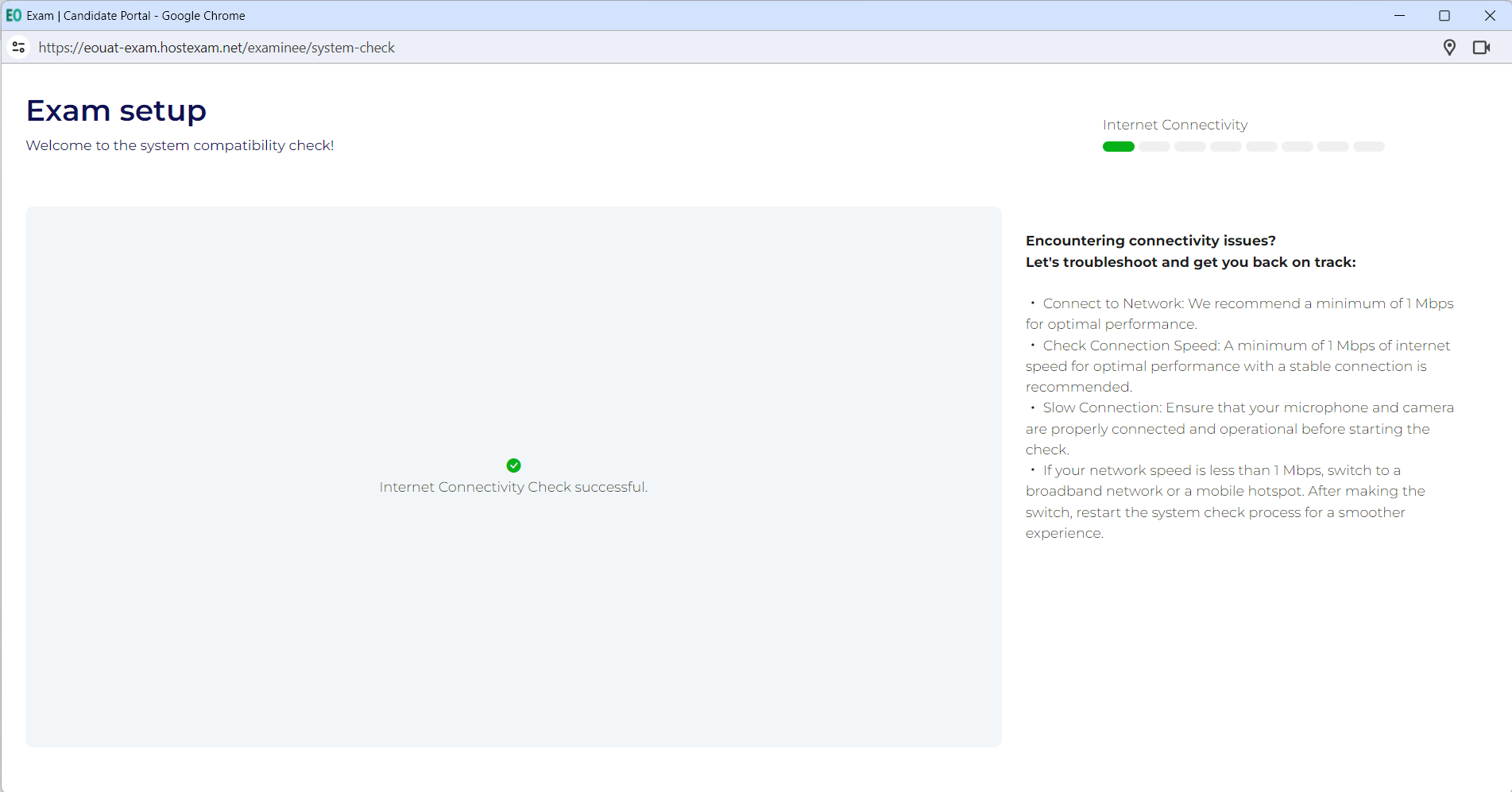This screenshot has height=792, width=1512.
Task: Open the site information icon in address bar
Action: click(x=19, y=48)
